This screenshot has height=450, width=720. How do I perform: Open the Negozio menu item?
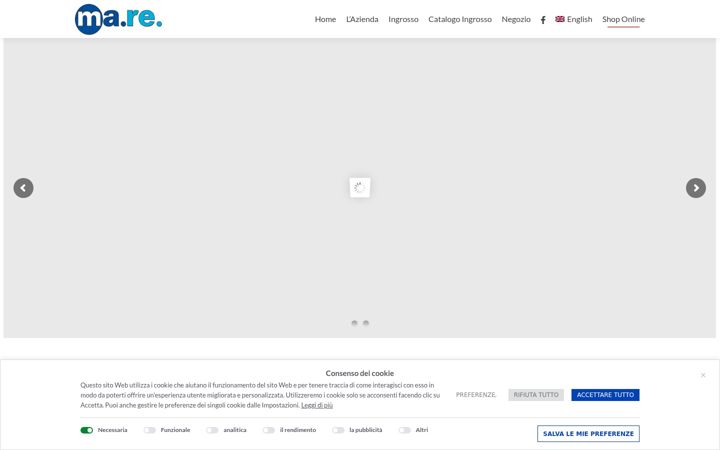click(516, 19)
